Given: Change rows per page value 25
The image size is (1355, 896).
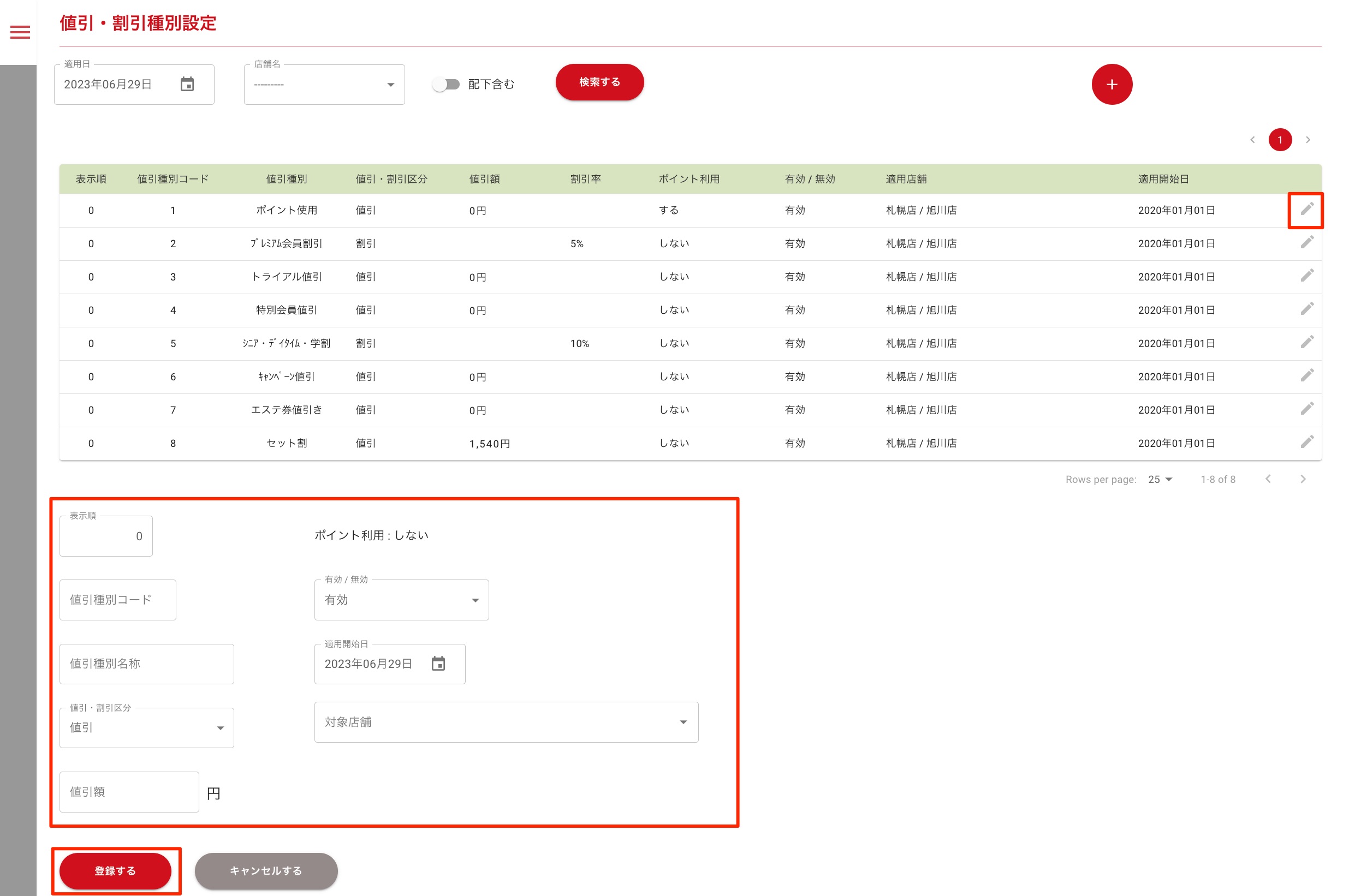Looking at the screenshot, I should point(1160,480).
